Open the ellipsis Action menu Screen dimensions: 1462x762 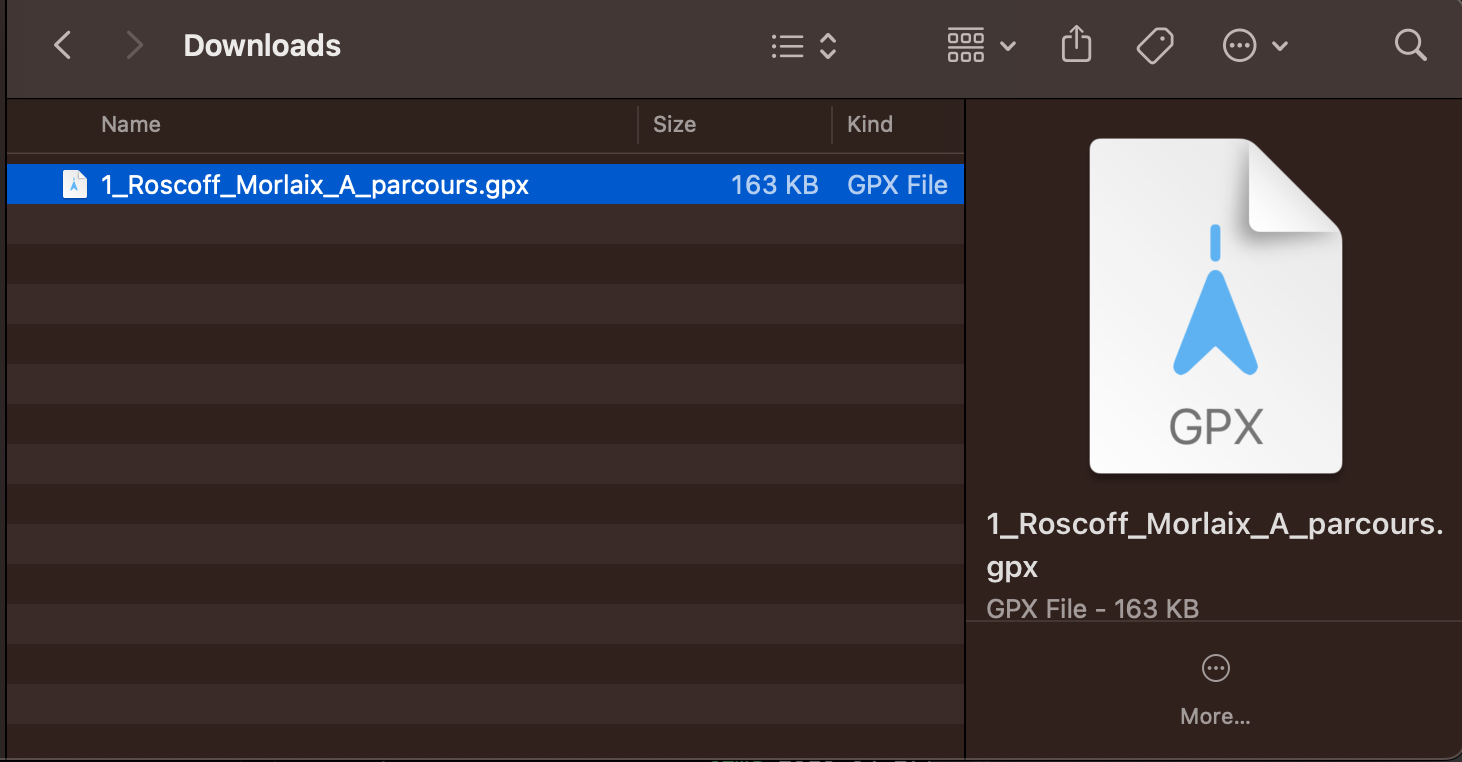[x=1255, y=46]
